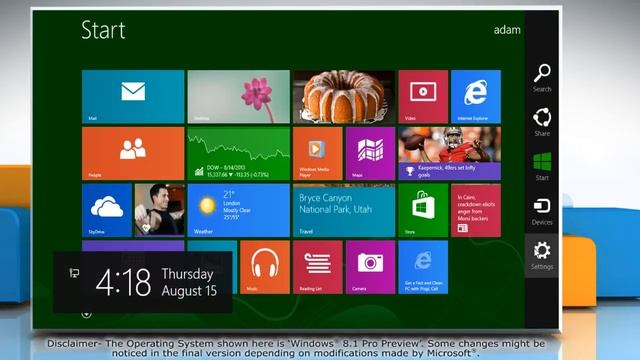The height and width of the screenshot is (360, 640).
Task: Click the Share charm
Action: tap(542, 122)
